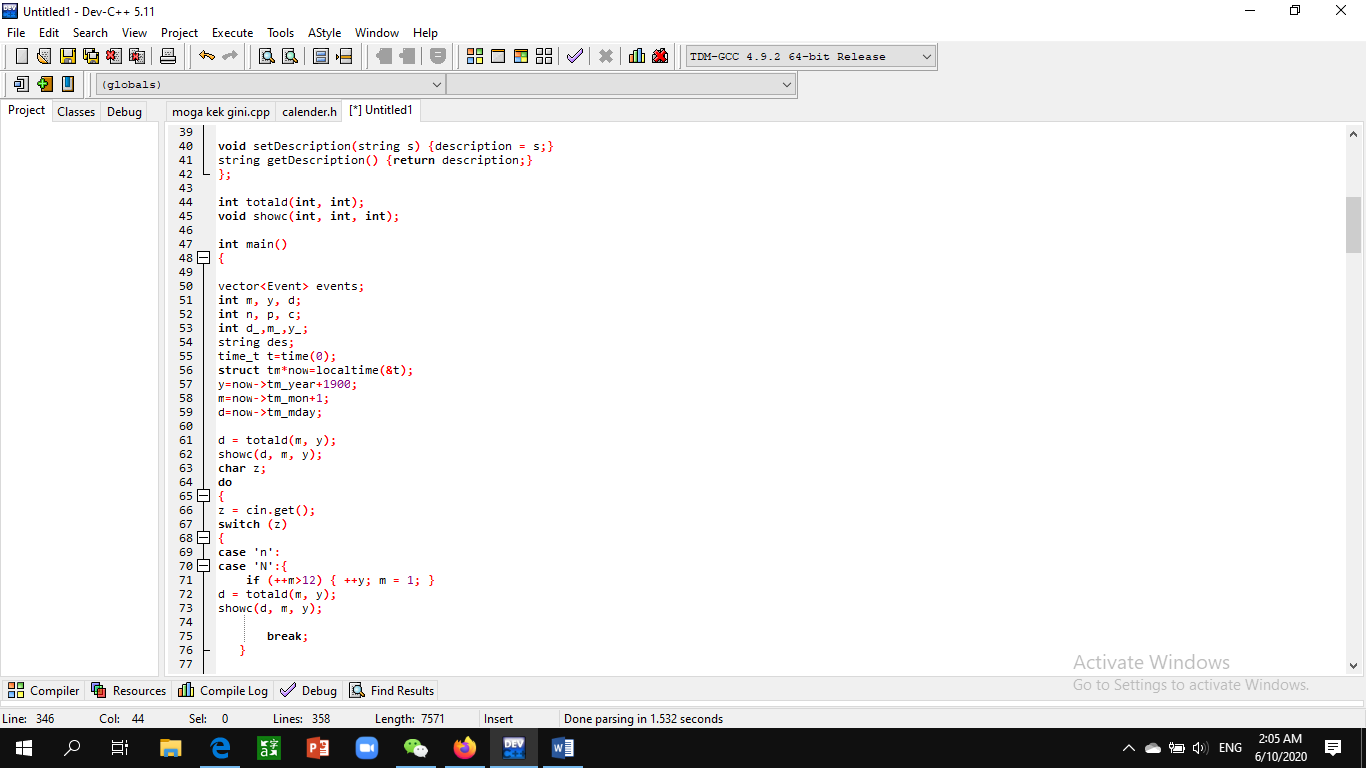Switch to the Classes sidebar tab
1366x768 pixels.
point(76,112)
